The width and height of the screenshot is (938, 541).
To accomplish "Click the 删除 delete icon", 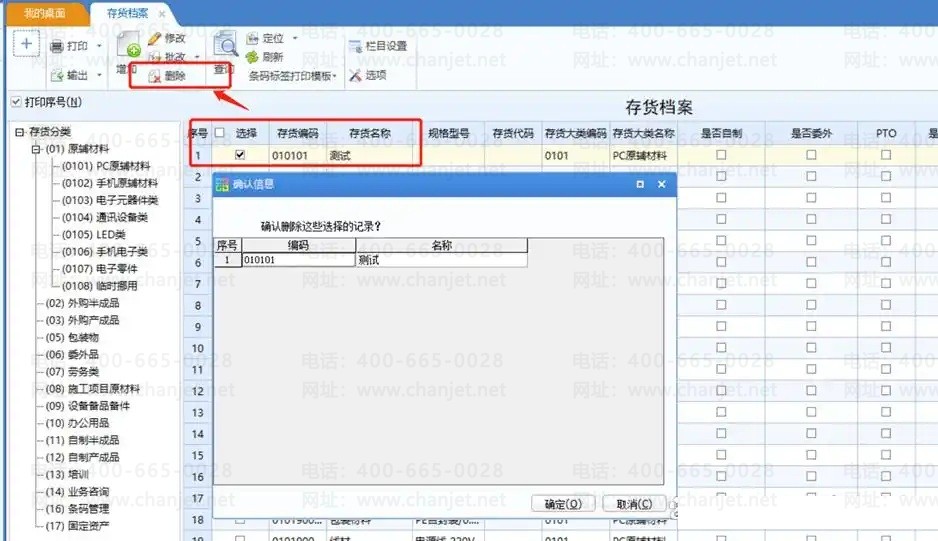I will 155,76.
